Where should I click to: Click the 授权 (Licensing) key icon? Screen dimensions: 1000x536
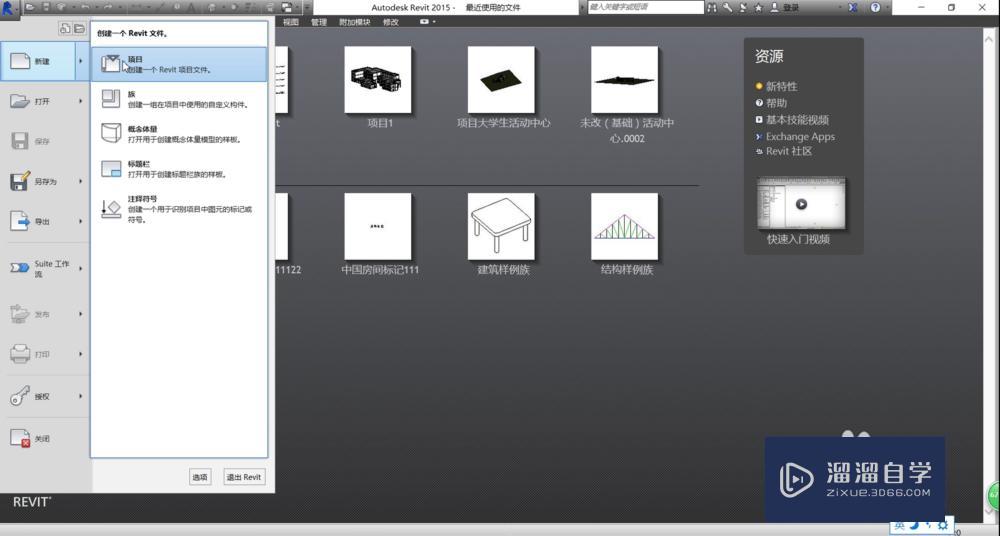coord(20,396)
